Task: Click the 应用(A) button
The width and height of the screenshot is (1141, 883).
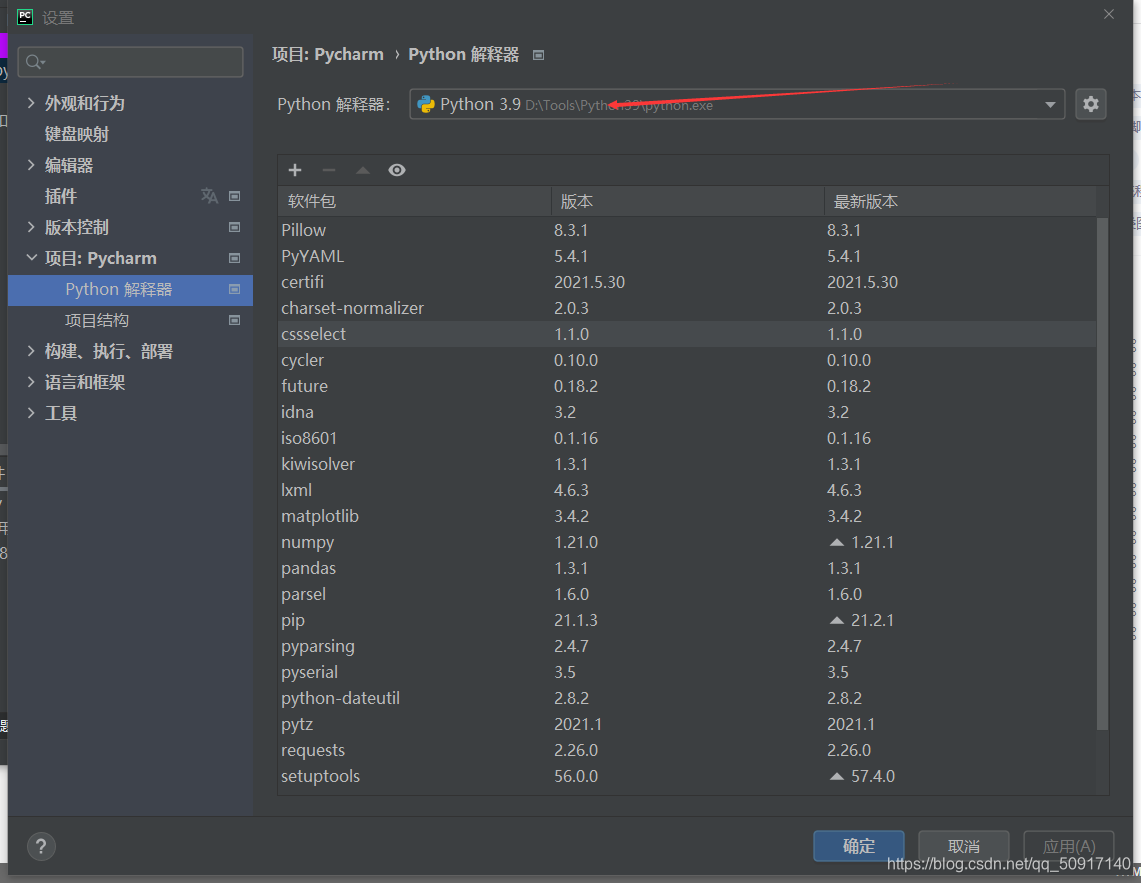Action: [1068, 846]
